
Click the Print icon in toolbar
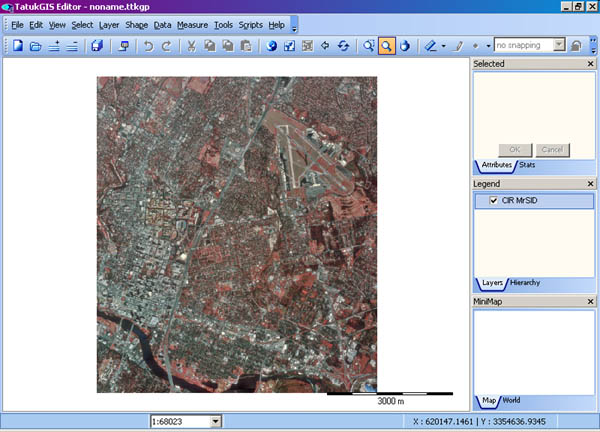123,46
